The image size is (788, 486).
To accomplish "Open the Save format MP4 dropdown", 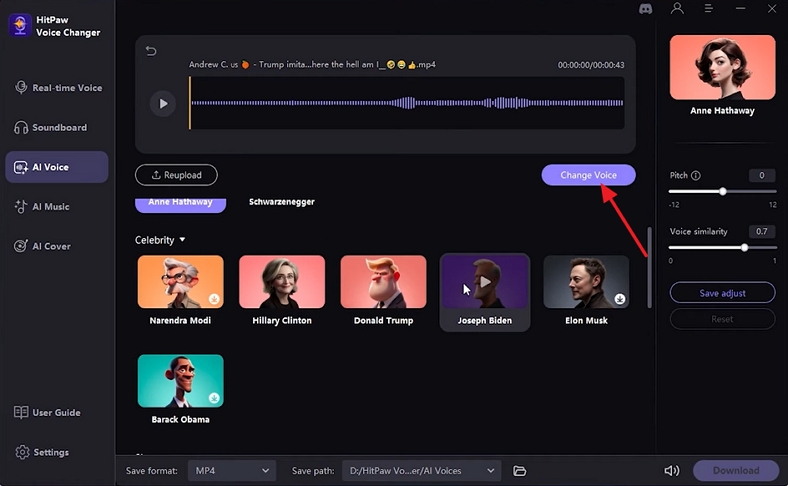I will tap(232, 471).
